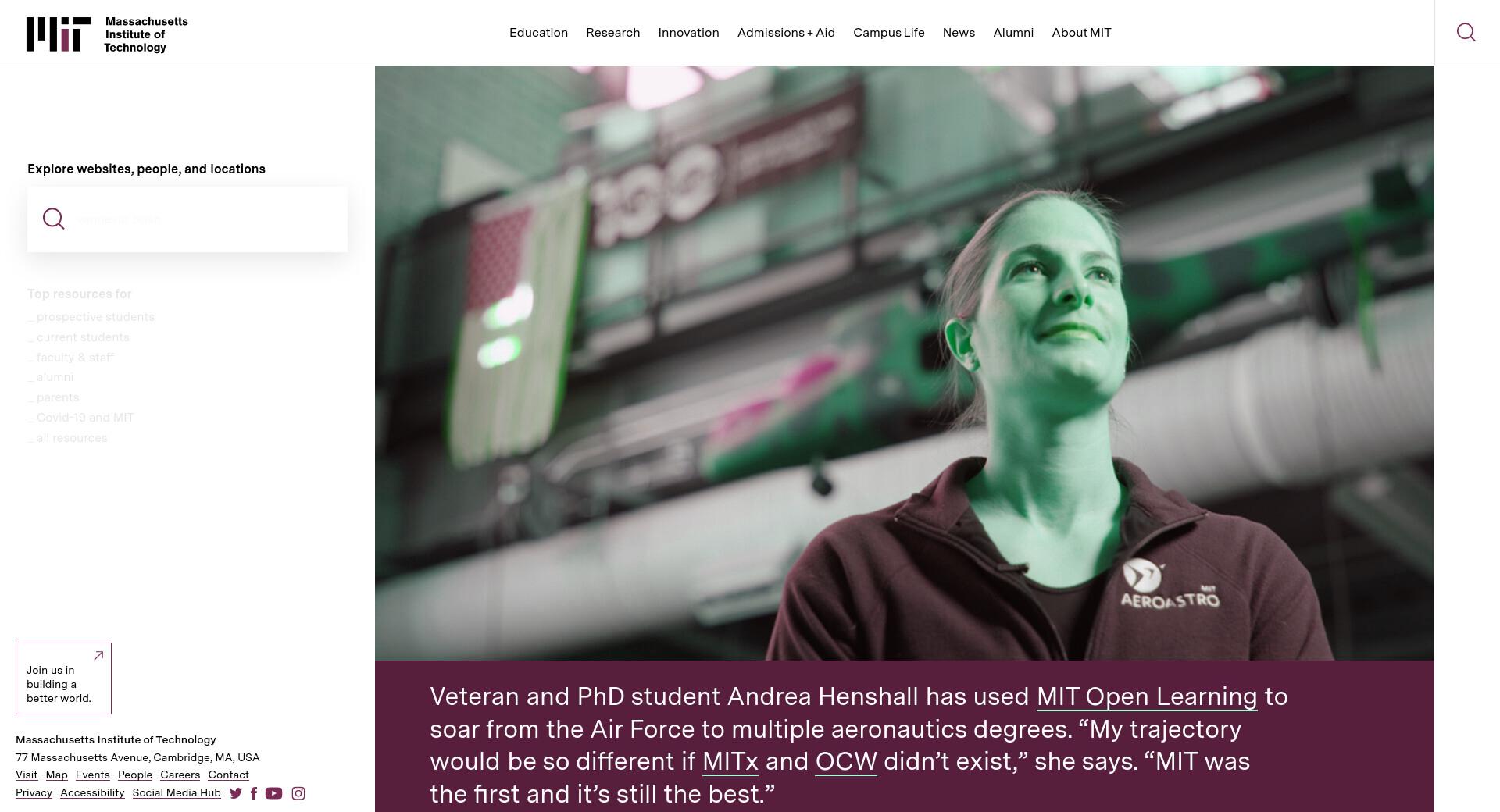Click the explore websites search field

(187, 219)
